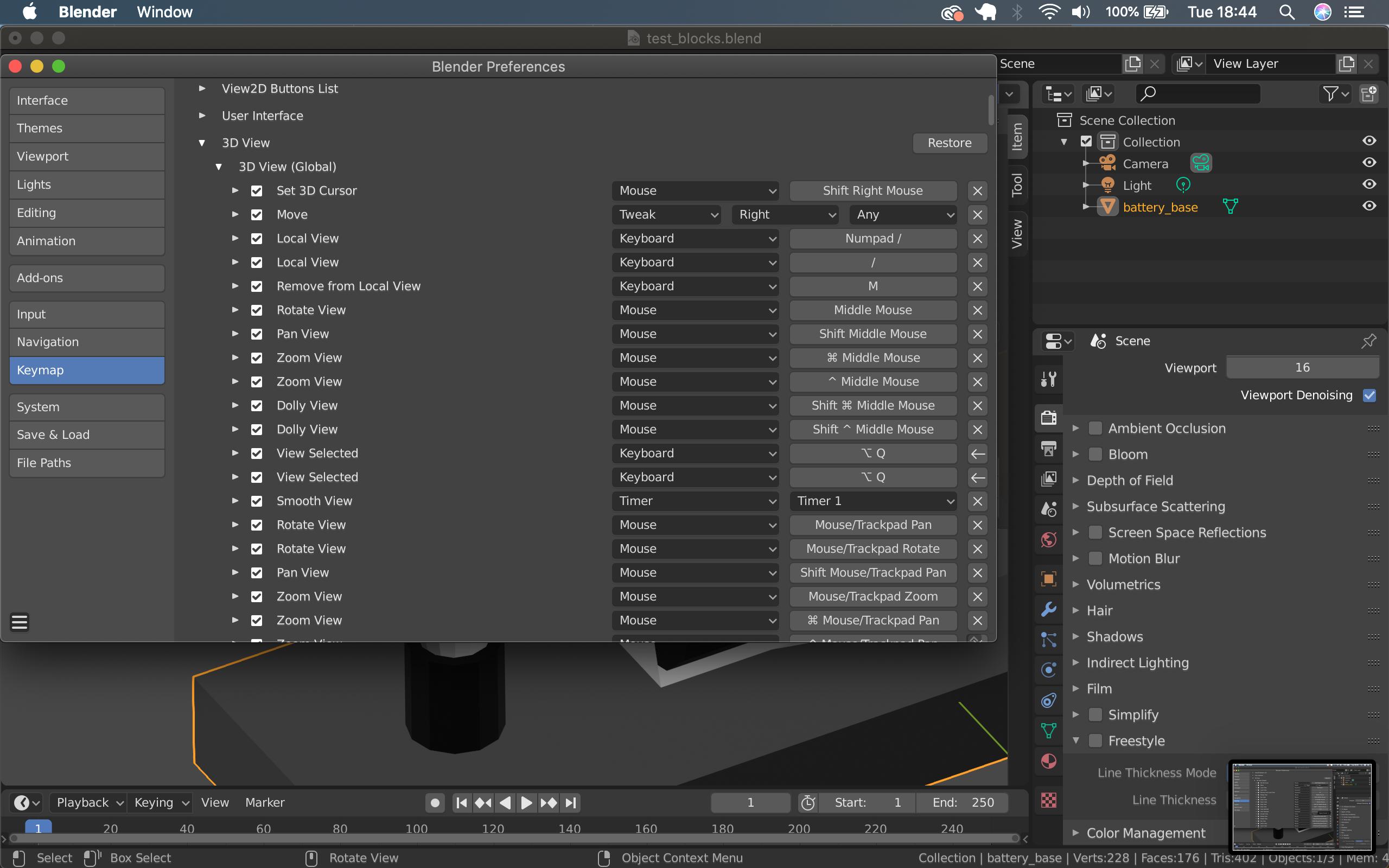Open the Object Constraints icon
This screenshot has height=868, width=1389.
(x=1049, y=700)
